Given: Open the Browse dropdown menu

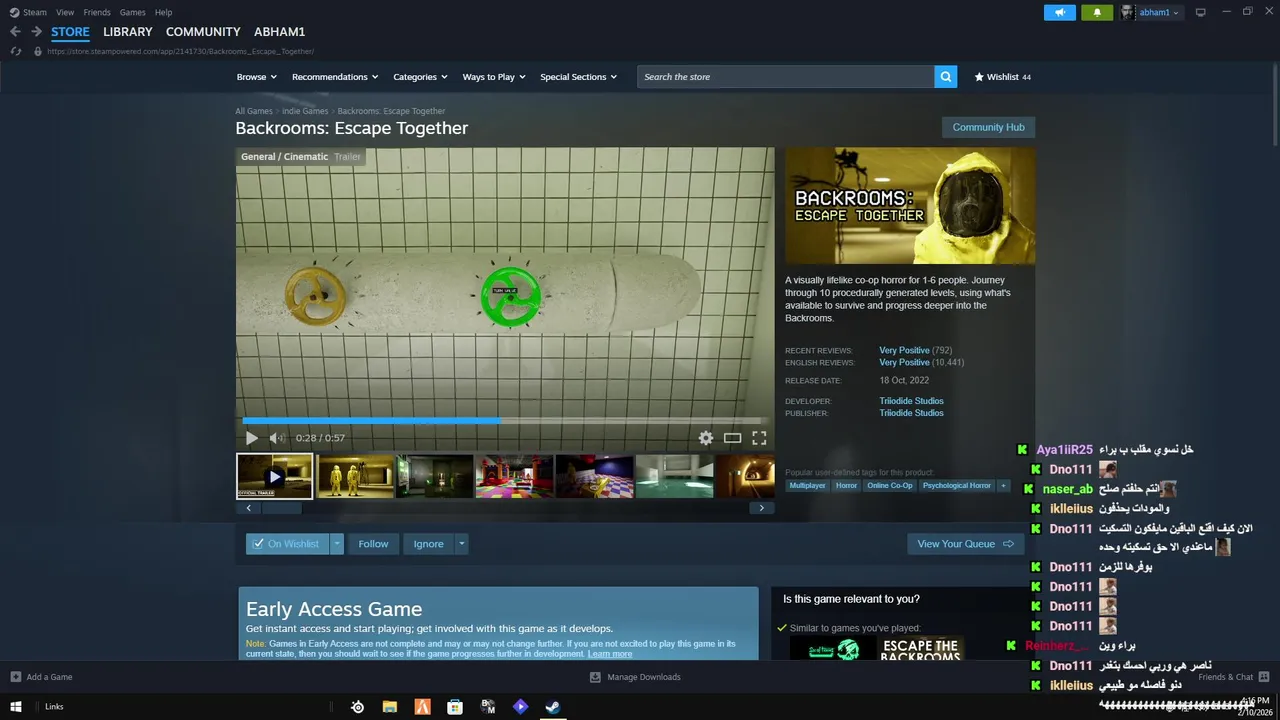Looking at the screenshot, I should [256, 77].
